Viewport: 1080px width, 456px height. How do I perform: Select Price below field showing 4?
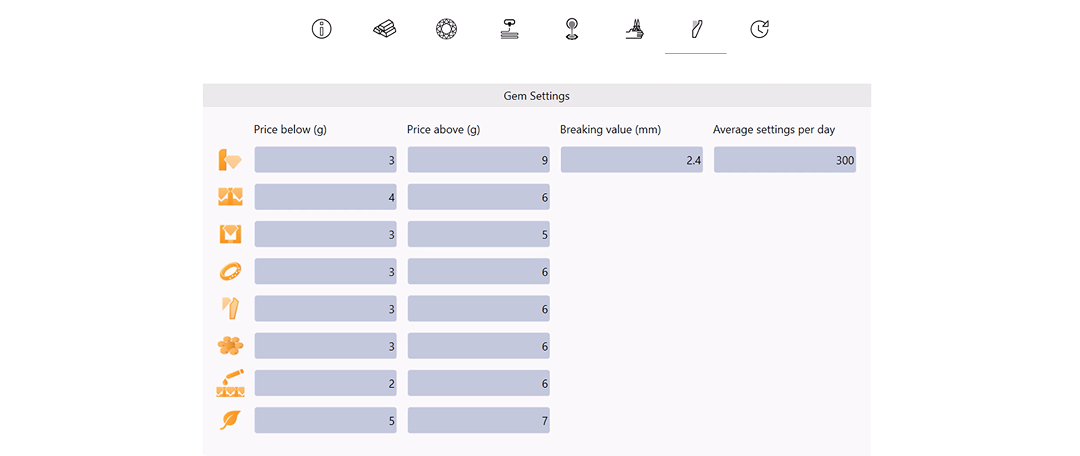(326, 197)
